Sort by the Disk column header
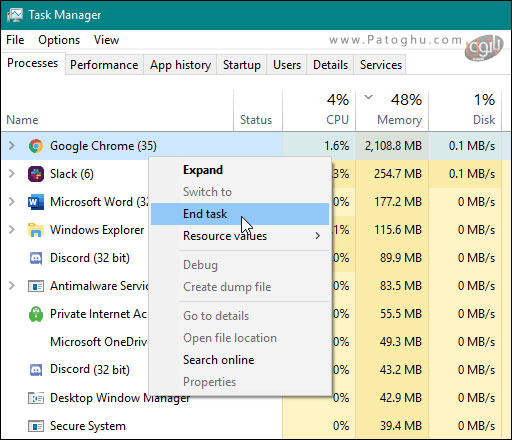 465,110
